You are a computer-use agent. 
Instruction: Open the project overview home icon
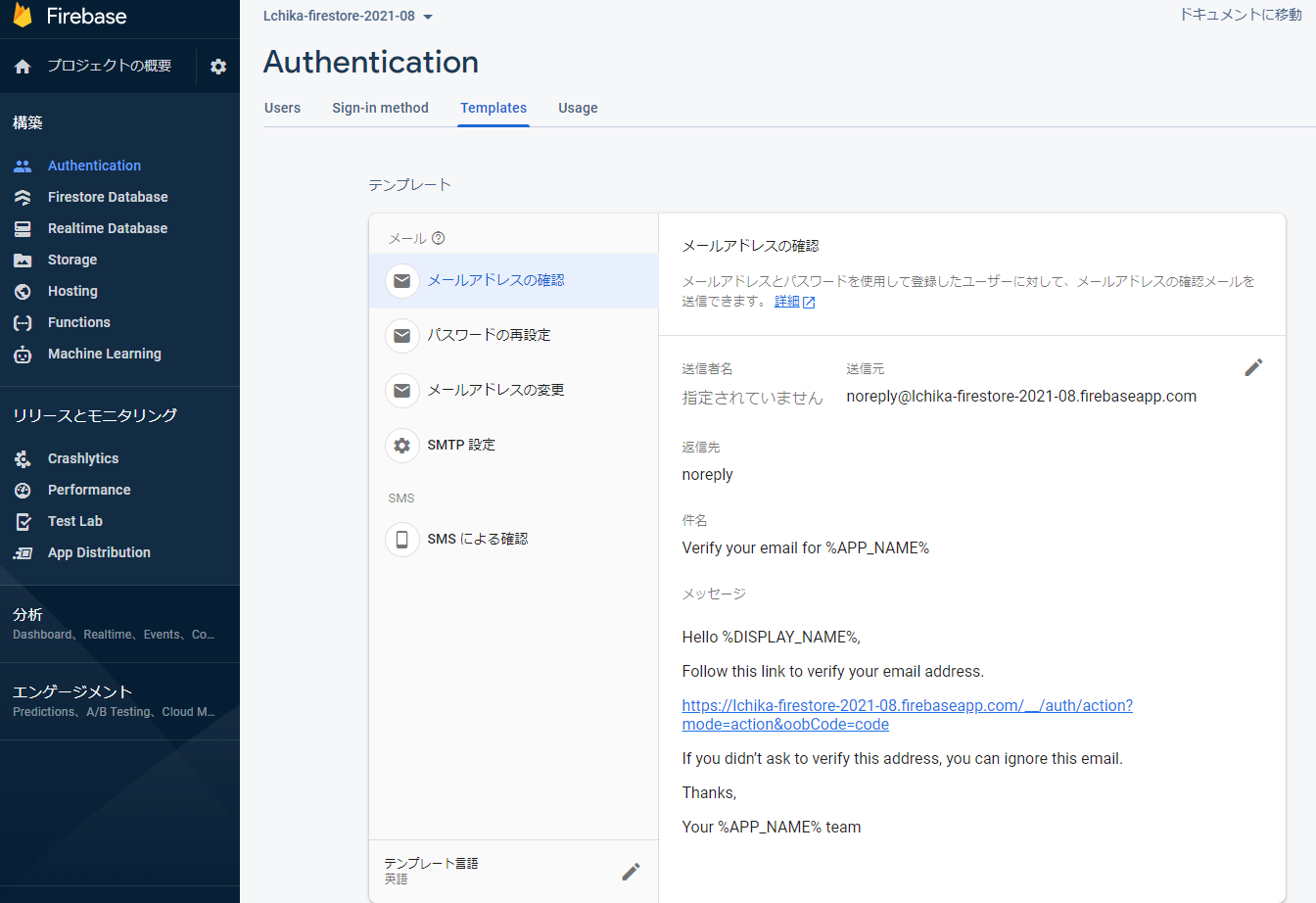coord(23,67)
